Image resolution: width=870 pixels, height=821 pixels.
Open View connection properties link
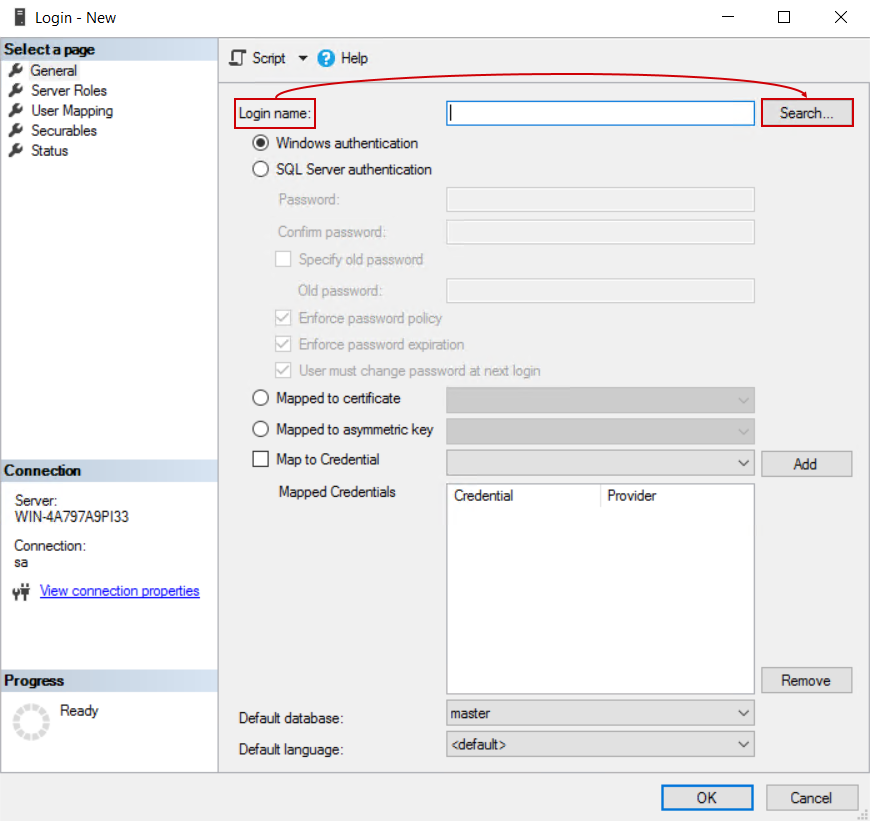tap(119, 591)
